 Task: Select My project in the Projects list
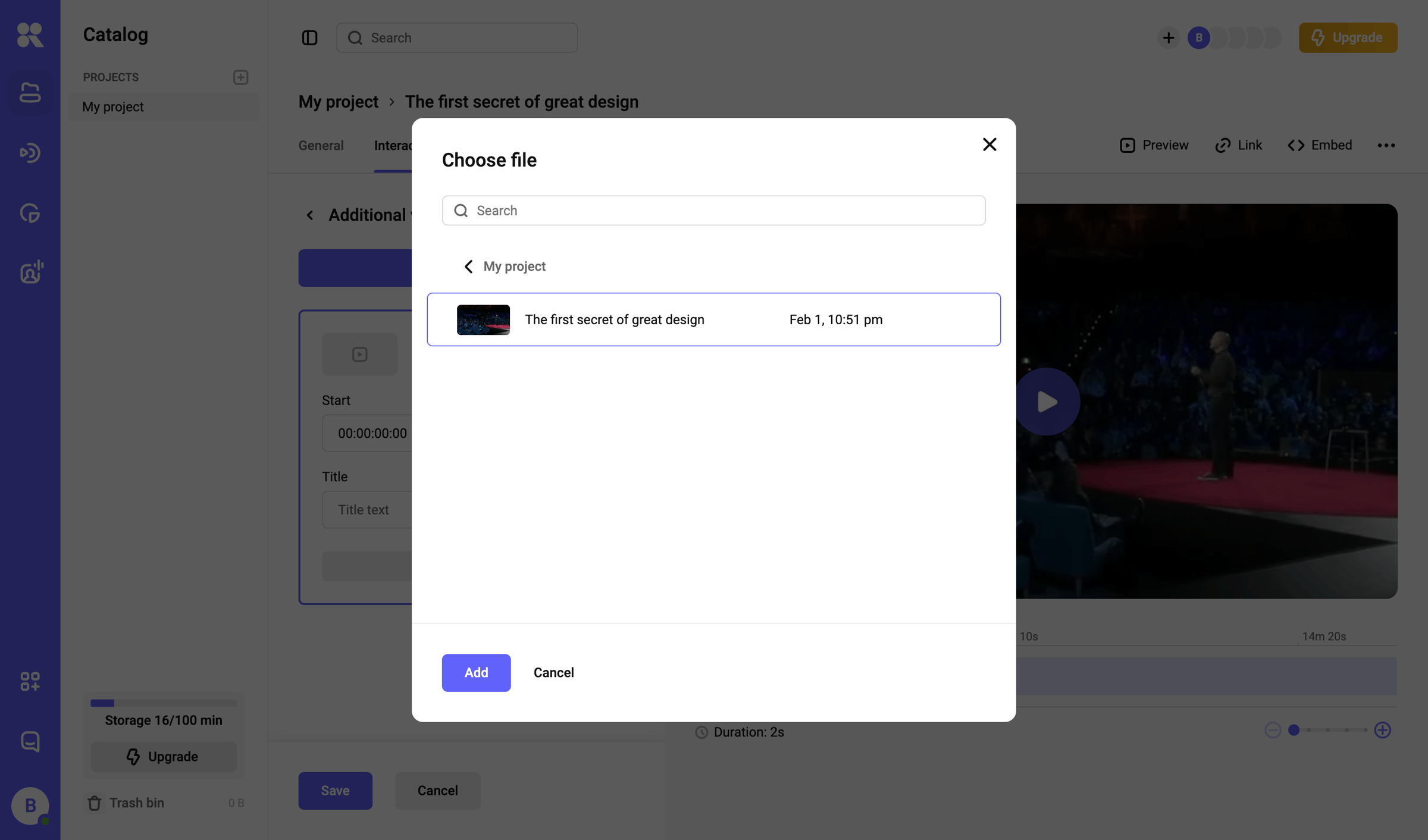(x=164, y=107)
